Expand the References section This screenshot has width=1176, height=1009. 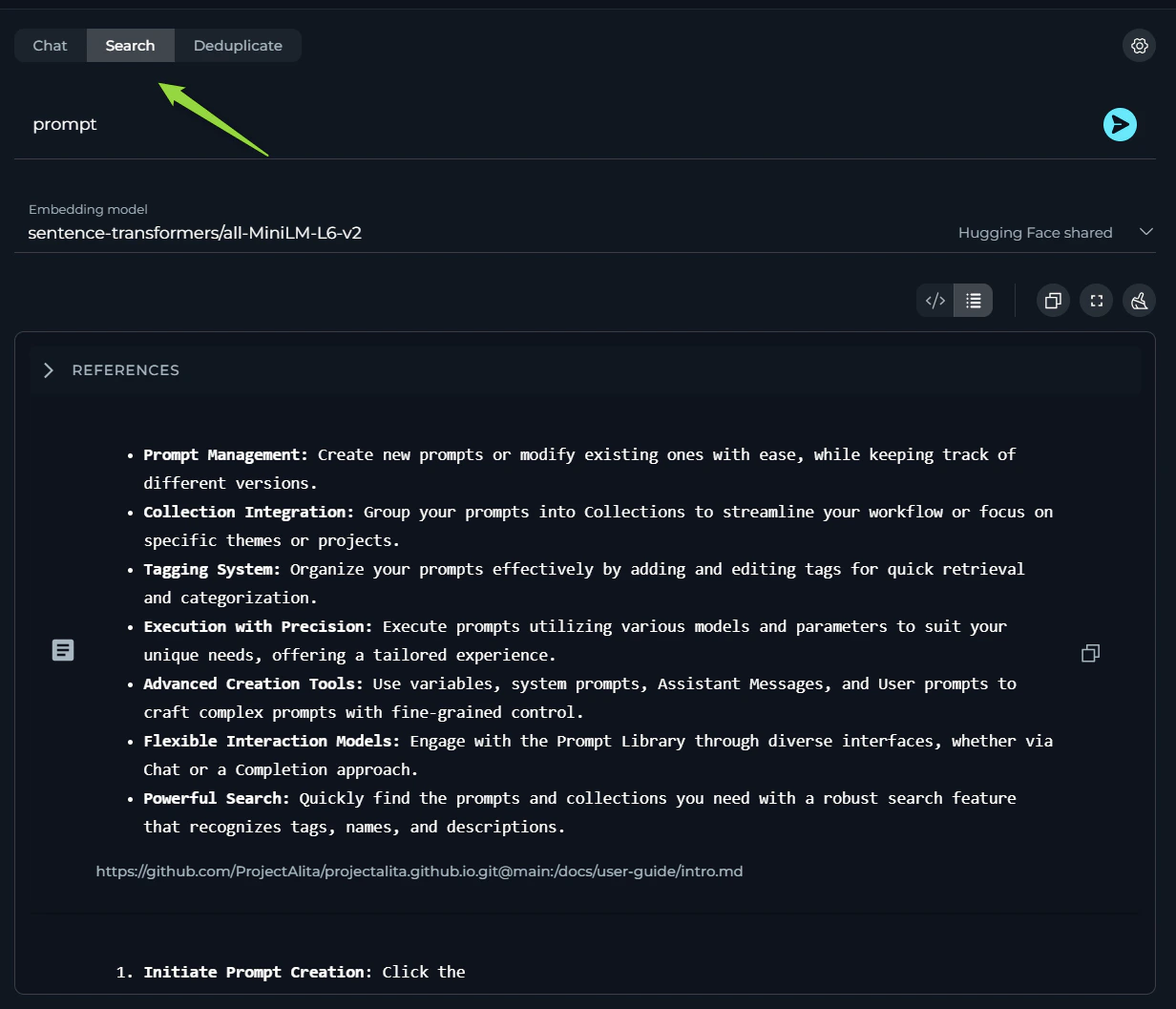point(48,370)
